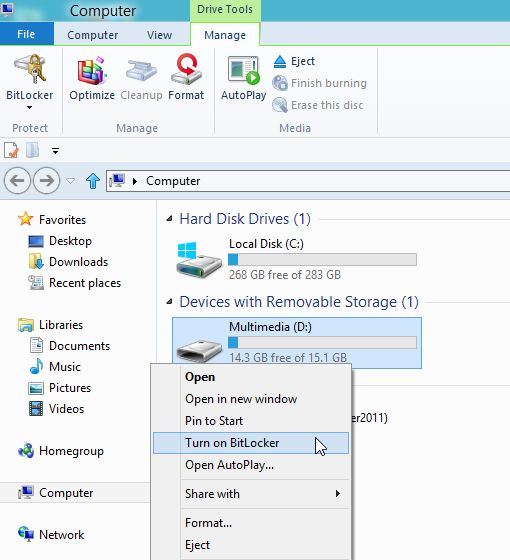
Task: Click Multimedia (D:) usage bar
Action: click(322, 342)
